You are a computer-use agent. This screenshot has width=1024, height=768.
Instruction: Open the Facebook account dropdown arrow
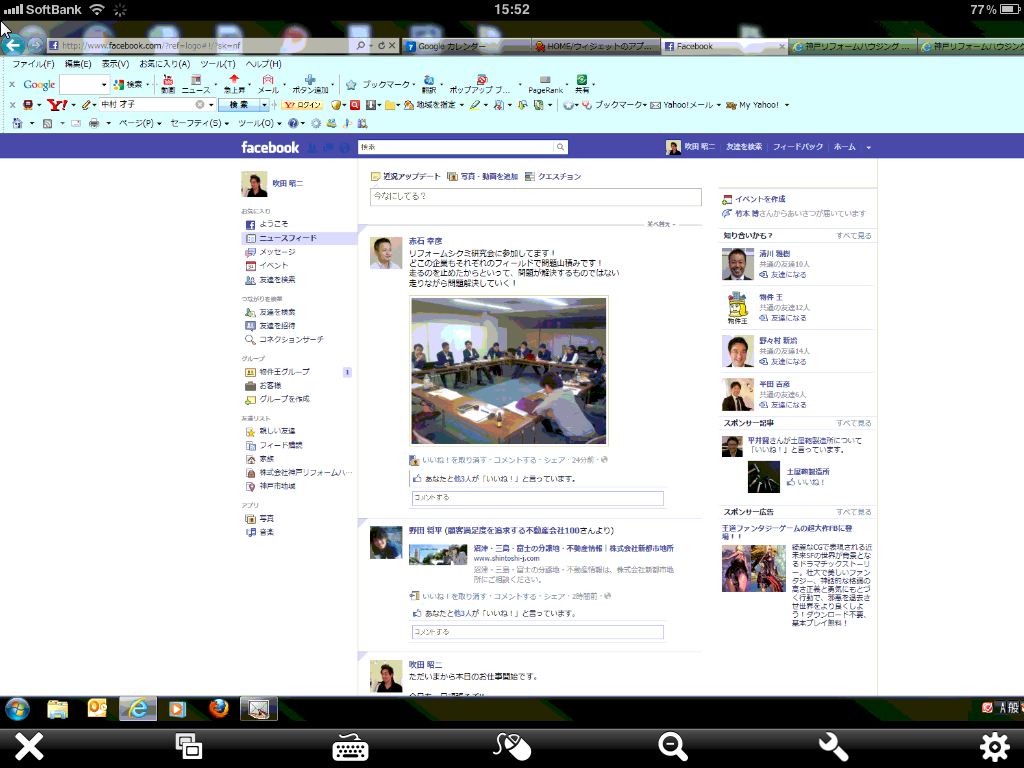[869, 148]
